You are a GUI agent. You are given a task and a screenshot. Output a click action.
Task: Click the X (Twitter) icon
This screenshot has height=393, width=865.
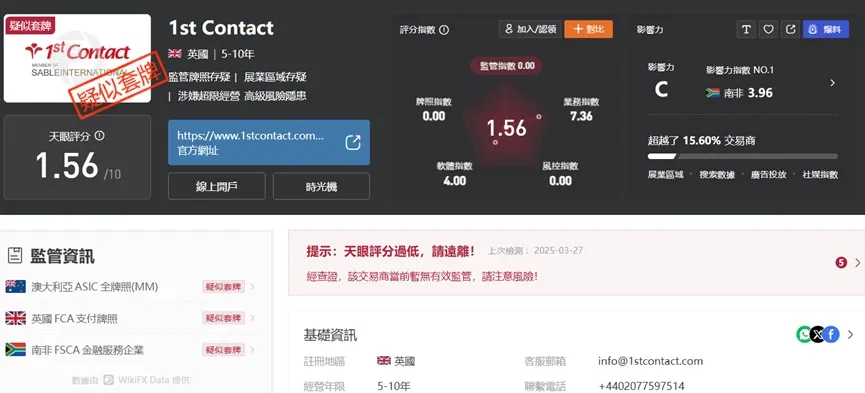pos(818,334)
